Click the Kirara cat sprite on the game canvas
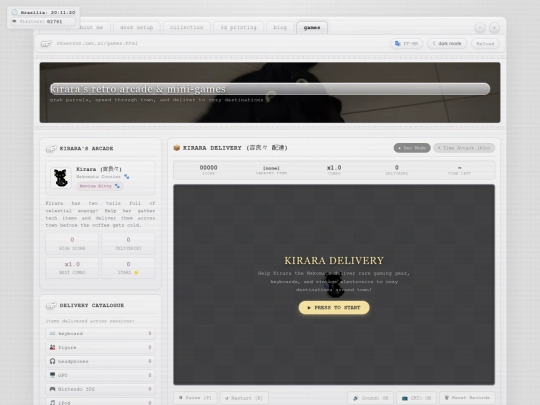Viewport: 540px width, 405px height. tap(333, 284)
